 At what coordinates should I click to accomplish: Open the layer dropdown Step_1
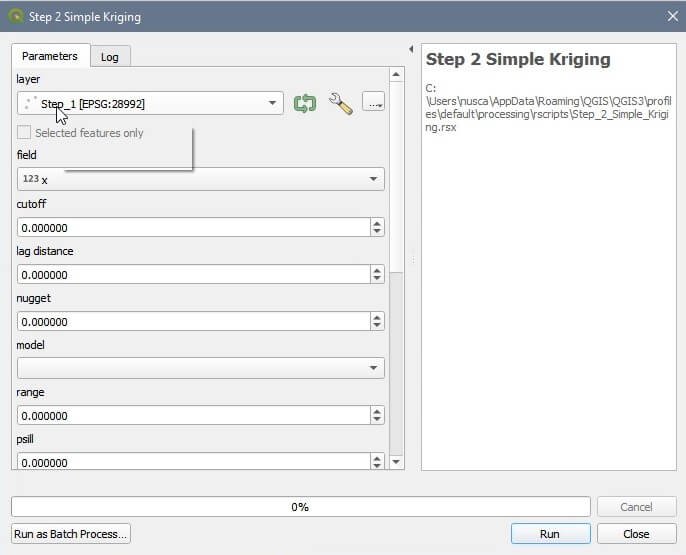click(x=150, y=104)
